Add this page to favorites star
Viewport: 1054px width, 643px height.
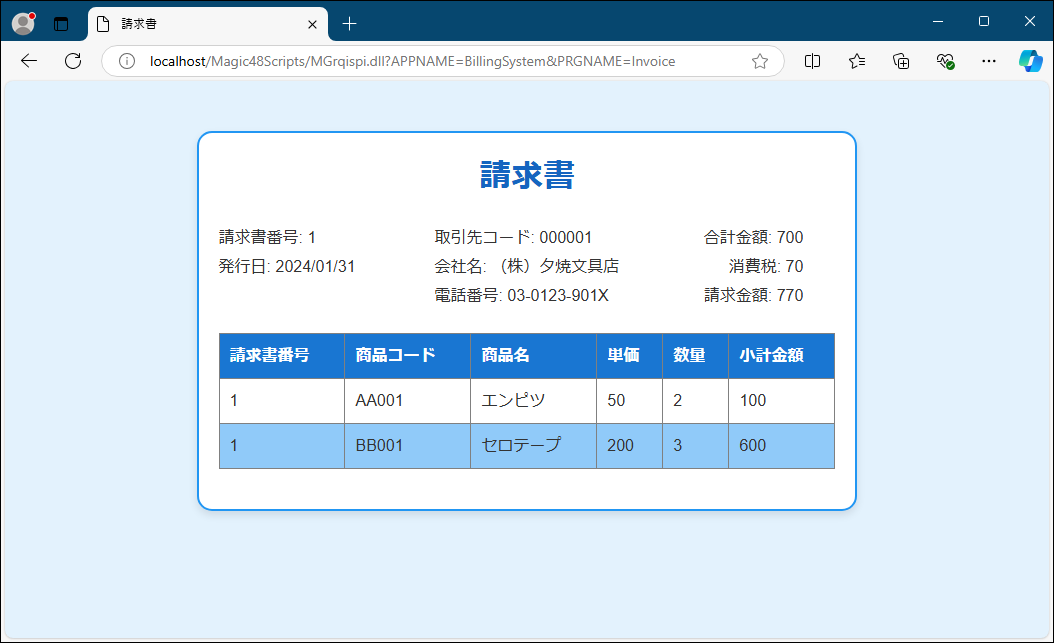(x=759, y=61)
